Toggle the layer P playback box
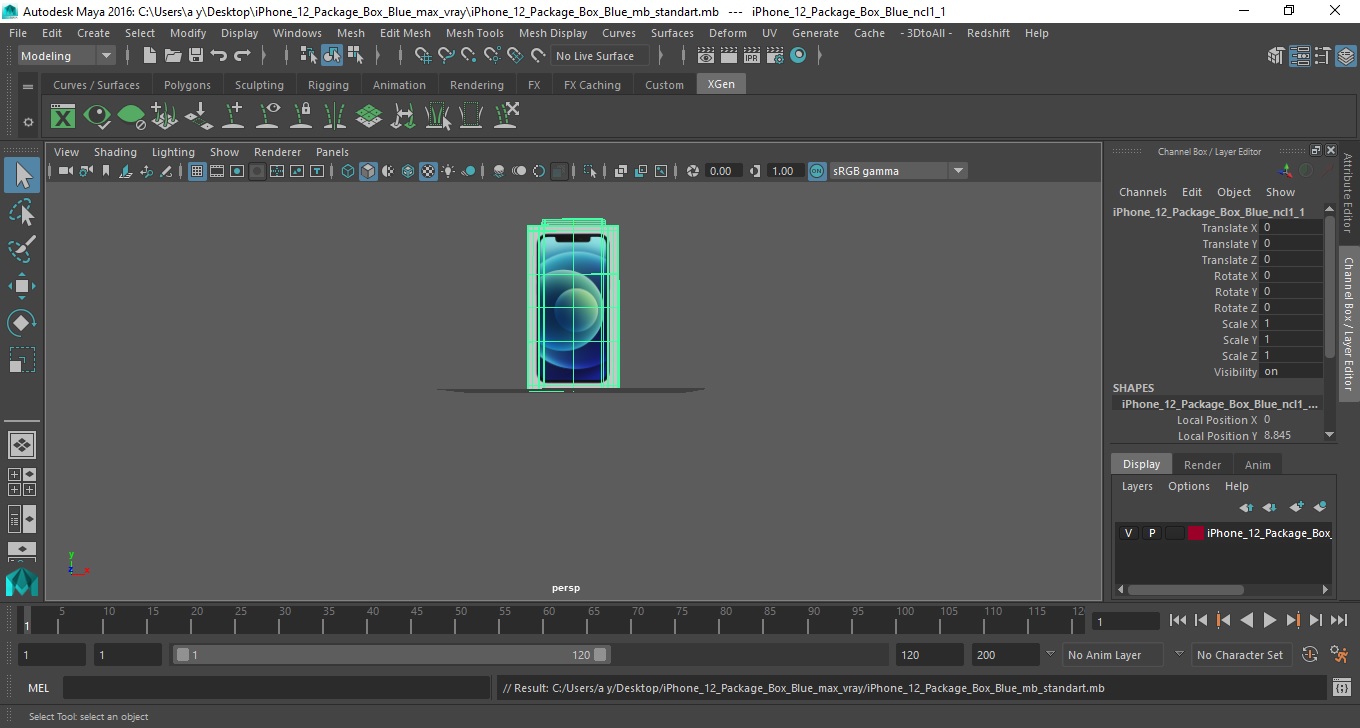 [1151, 533]
